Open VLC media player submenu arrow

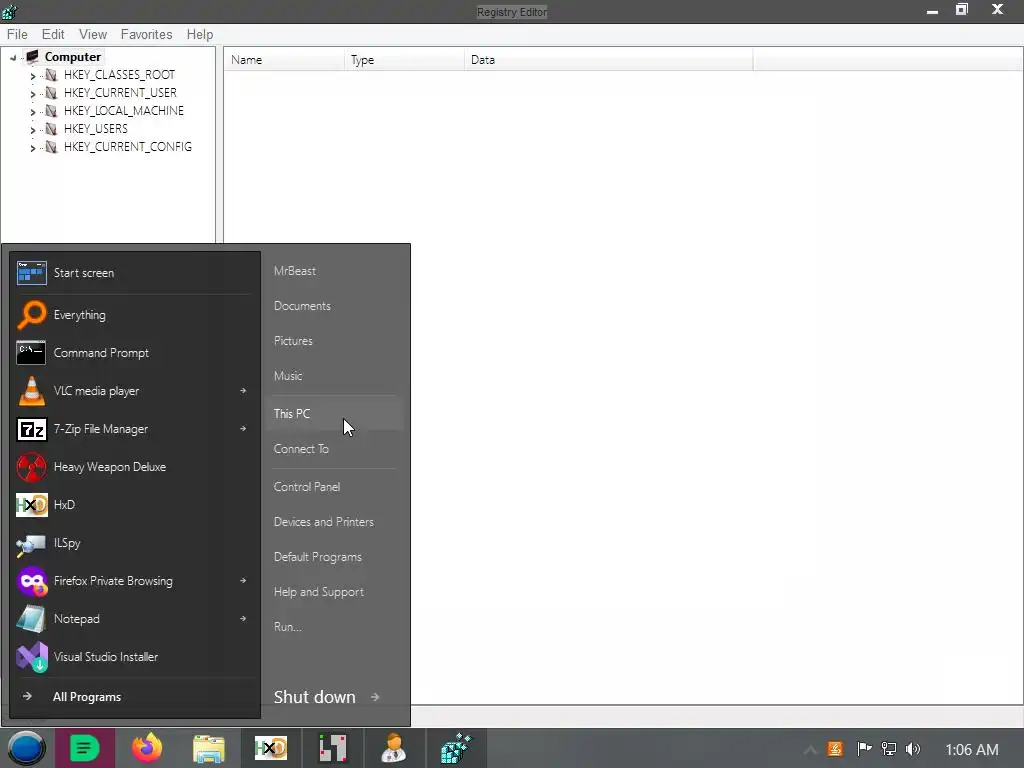[x=243, y=391]
